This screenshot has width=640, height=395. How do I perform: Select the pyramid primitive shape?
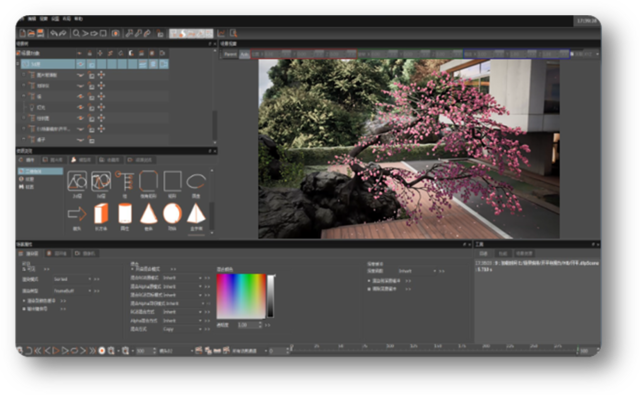pyautogui.click(x=196, y=213)
